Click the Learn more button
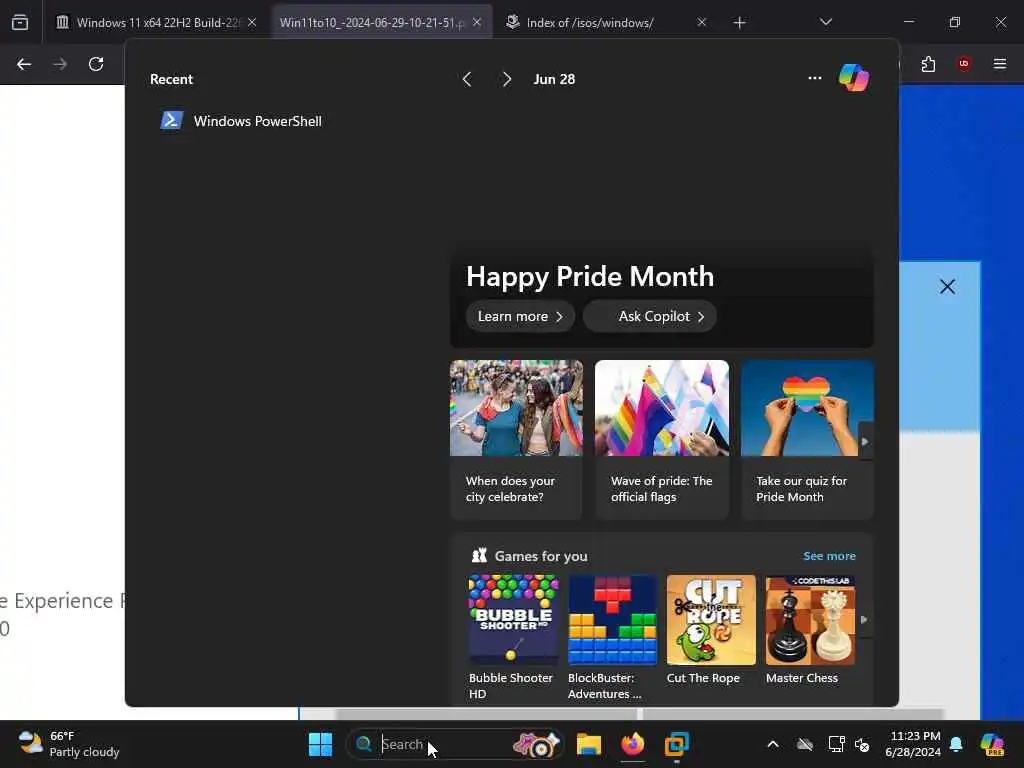The width and height of the screenshot is (1024, 768). pos(520,316)
